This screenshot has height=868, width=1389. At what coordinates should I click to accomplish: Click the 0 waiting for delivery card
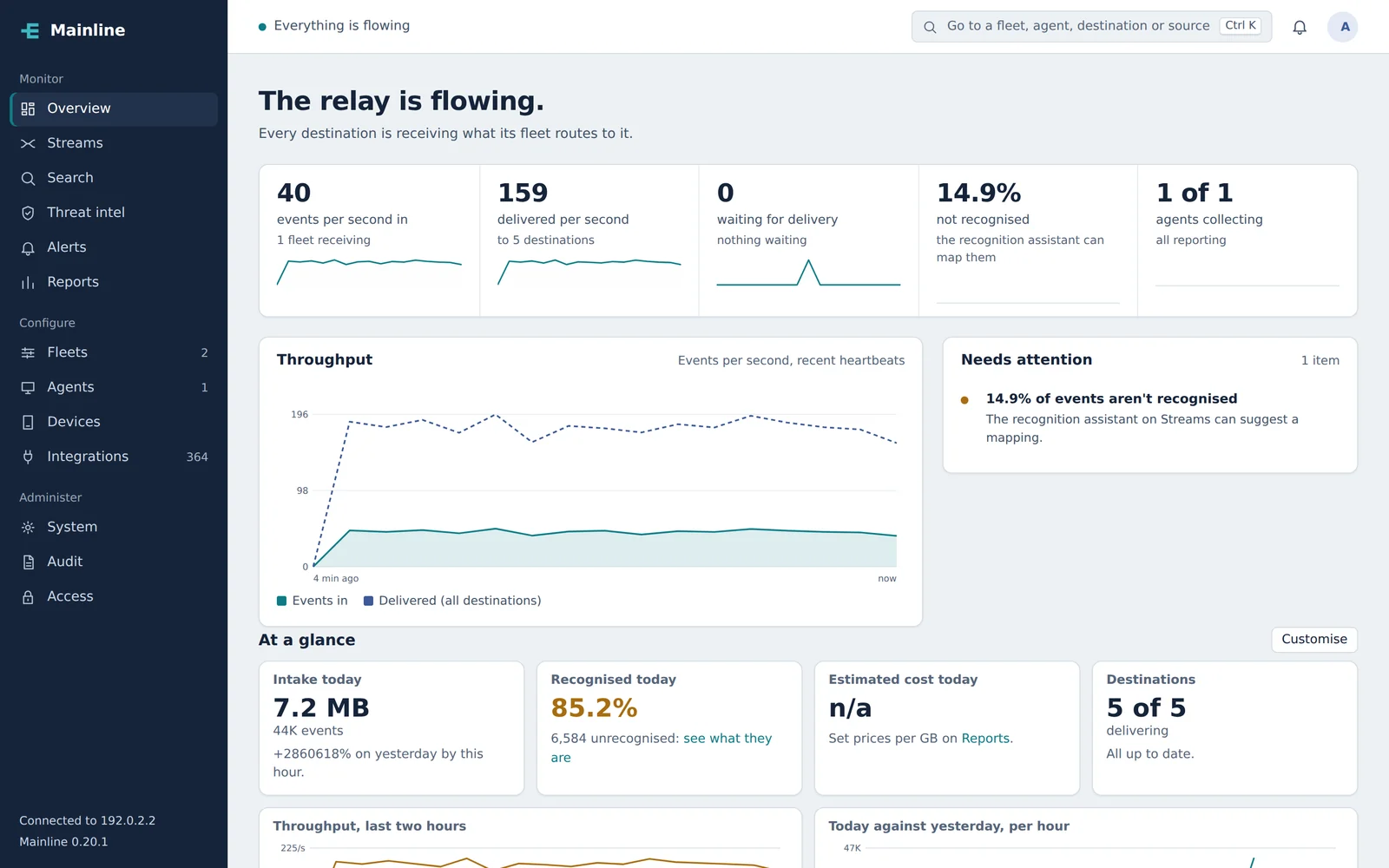[808, 240]
